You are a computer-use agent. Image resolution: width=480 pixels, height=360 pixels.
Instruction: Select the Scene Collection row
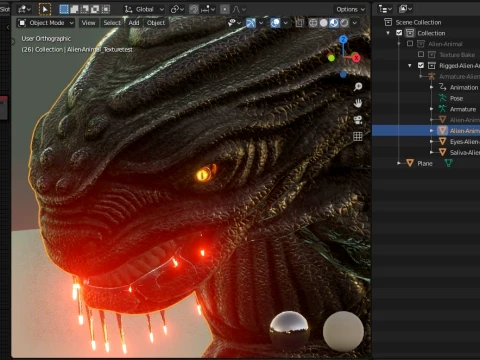click(x=426, y=22)
